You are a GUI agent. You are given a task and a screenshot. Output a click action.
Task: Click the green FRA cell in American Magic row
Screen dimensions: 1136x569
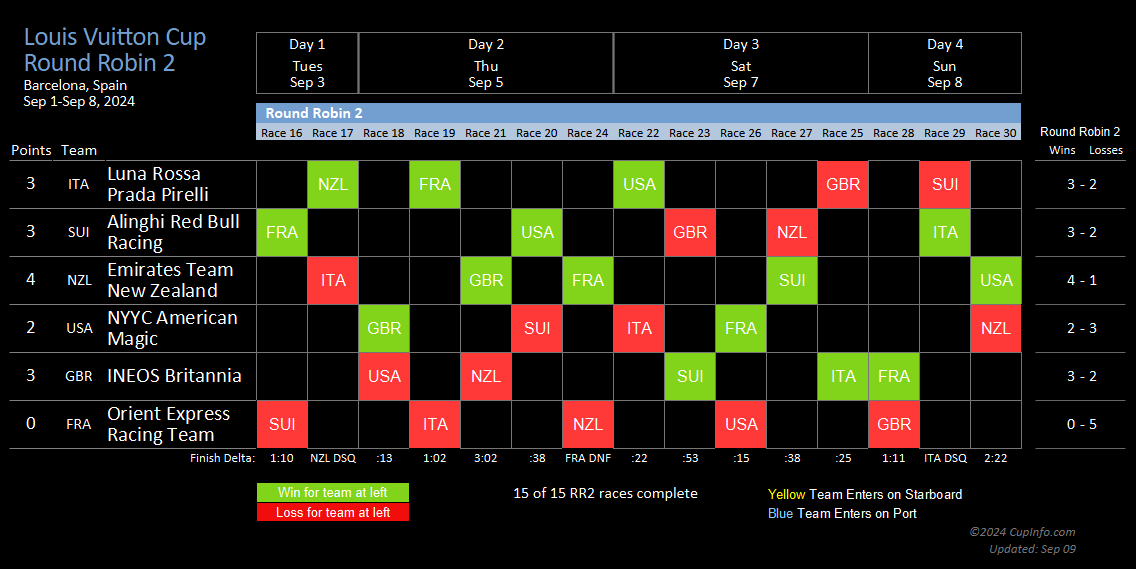[740, 328]
